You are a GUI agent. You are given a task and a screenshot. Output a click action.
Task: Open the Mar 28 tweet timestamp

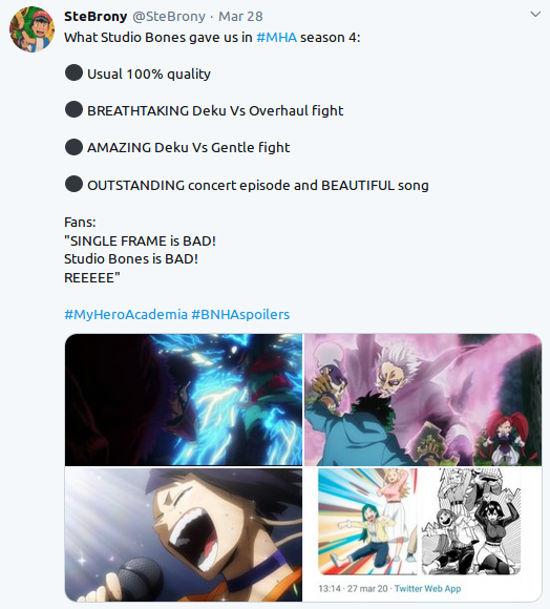click(240, 16)
